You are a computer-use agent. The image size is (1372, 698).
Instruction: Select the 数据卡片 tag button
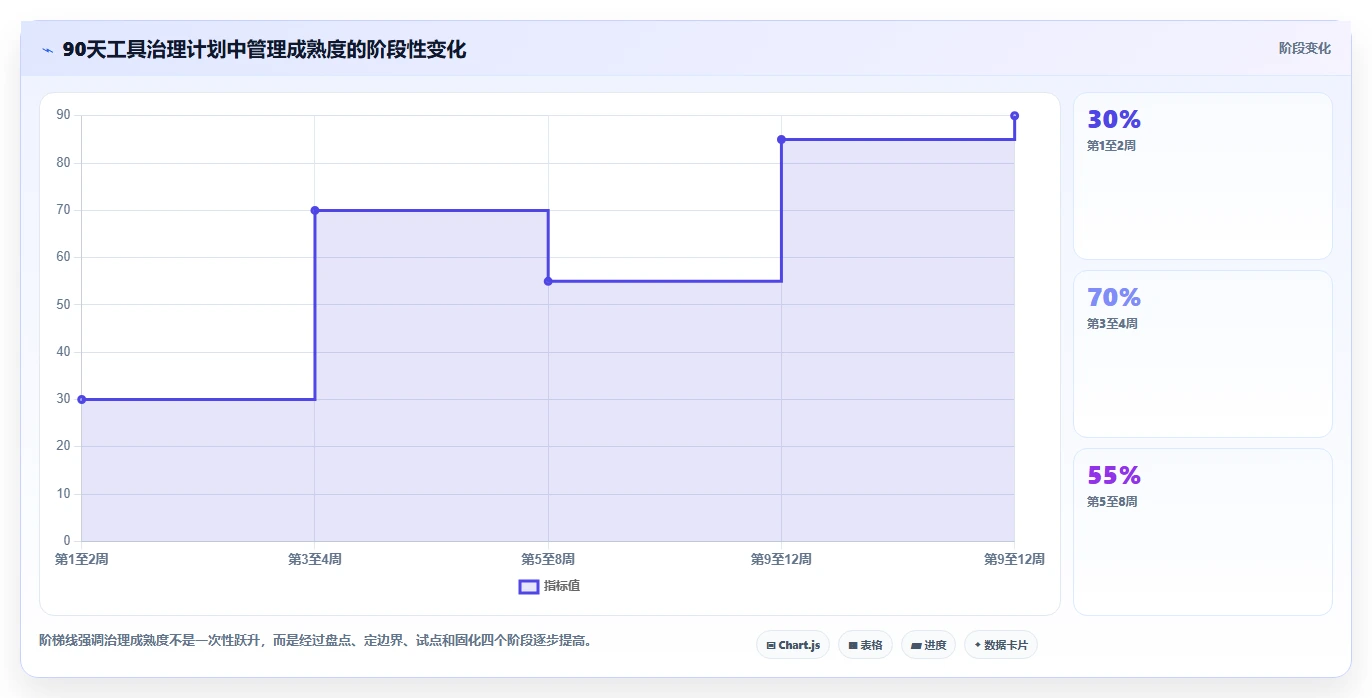click(1001, 645)
